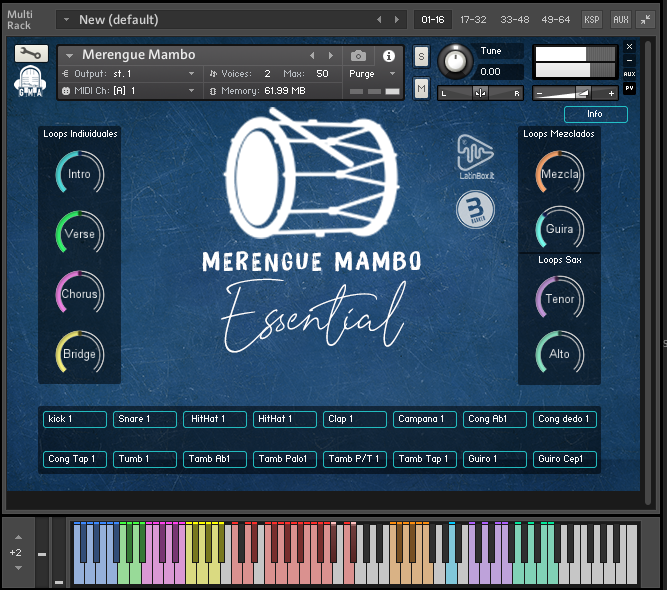Click the Mezcla loop knob
Viewport: 667px width, 590px height.
(x=560, y=174)
